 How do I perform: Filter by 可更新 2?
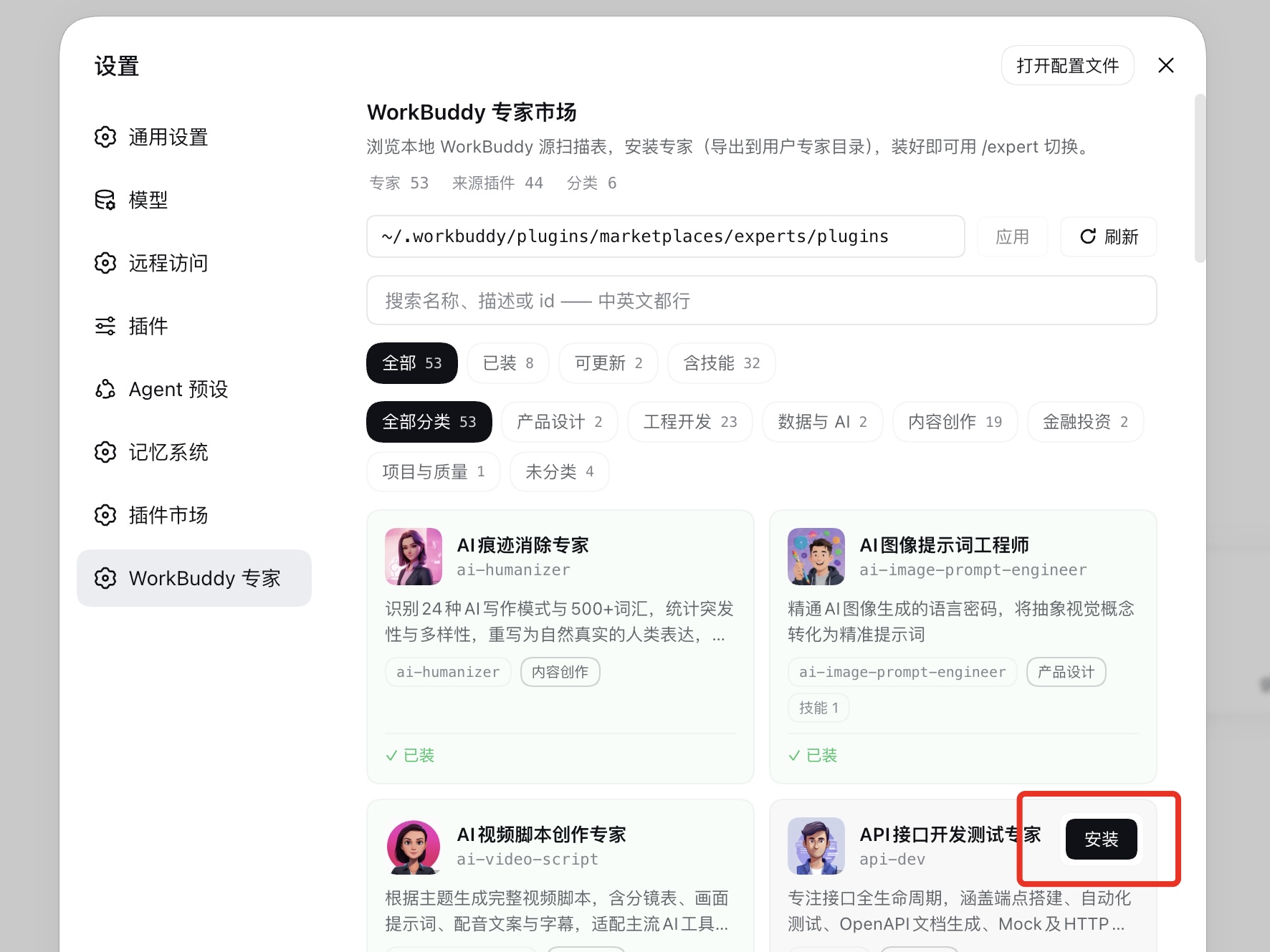pyautogui.click(x=608, y=363)
